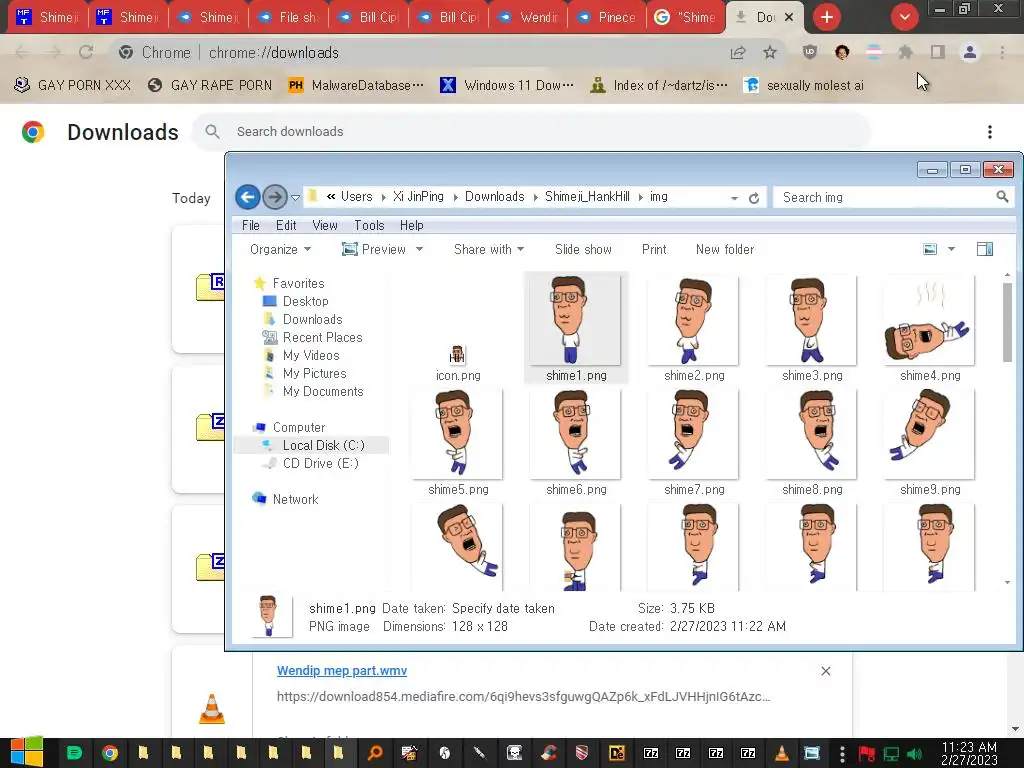Open the uBlock Origin extension icon
This screenshot has width=1024, height=768.
810,52
